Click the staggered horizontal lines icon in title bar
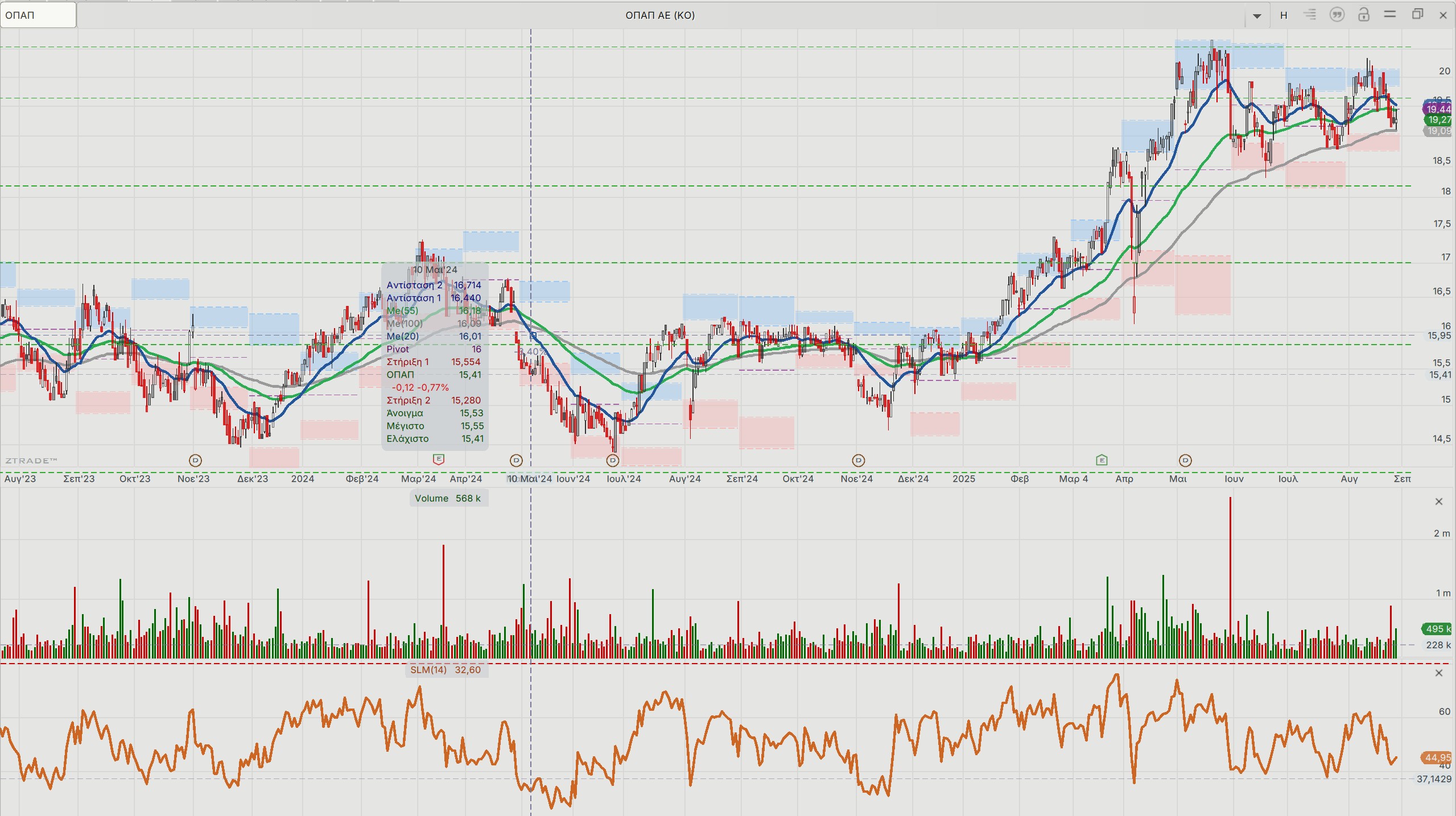The width and height of the screenshot is (1456, 816). pyautogui.click(x=1310, y=15)
